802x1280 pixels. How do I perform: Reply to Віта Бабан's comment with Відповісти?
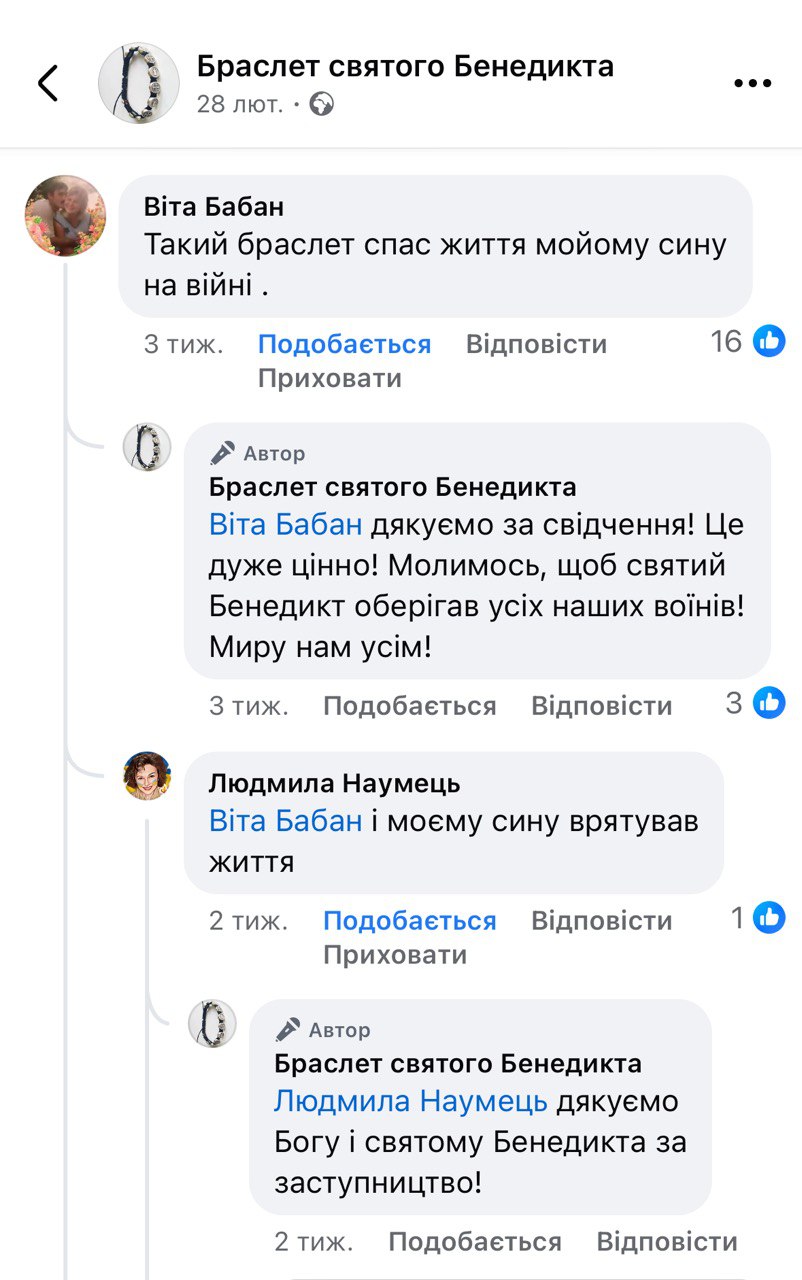tap(536, 344)
